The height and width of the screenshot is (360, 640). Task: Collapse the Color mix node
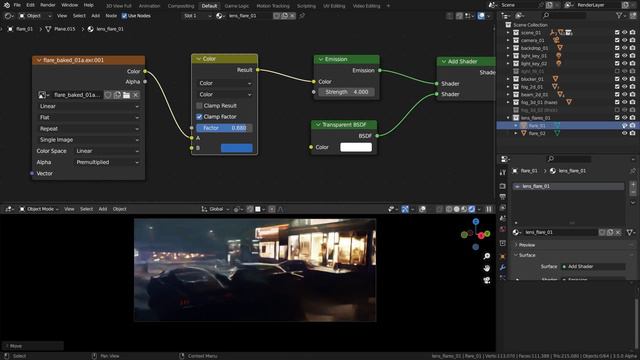198,59
